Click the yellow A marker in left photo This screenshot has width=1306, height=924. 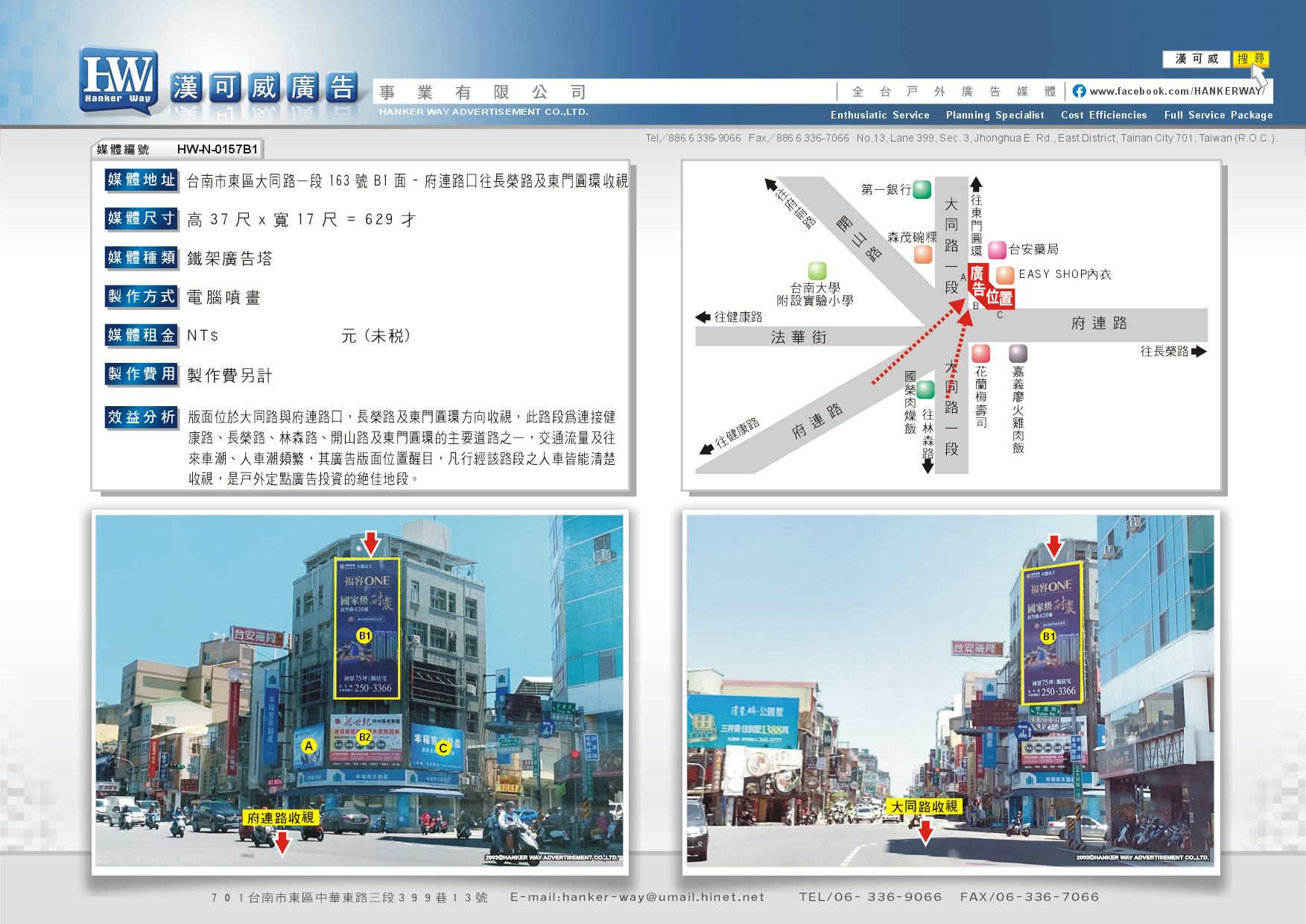point(308,746)
